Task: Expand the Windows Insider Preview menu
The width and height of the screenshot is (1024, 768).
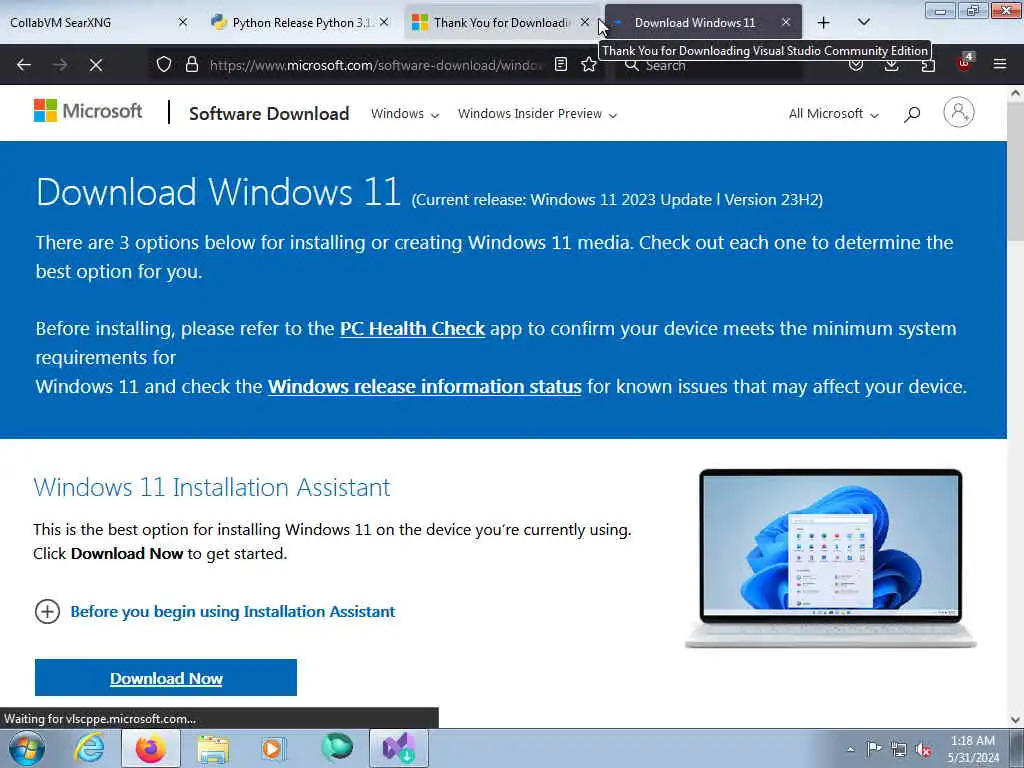Action: point(537,114)
